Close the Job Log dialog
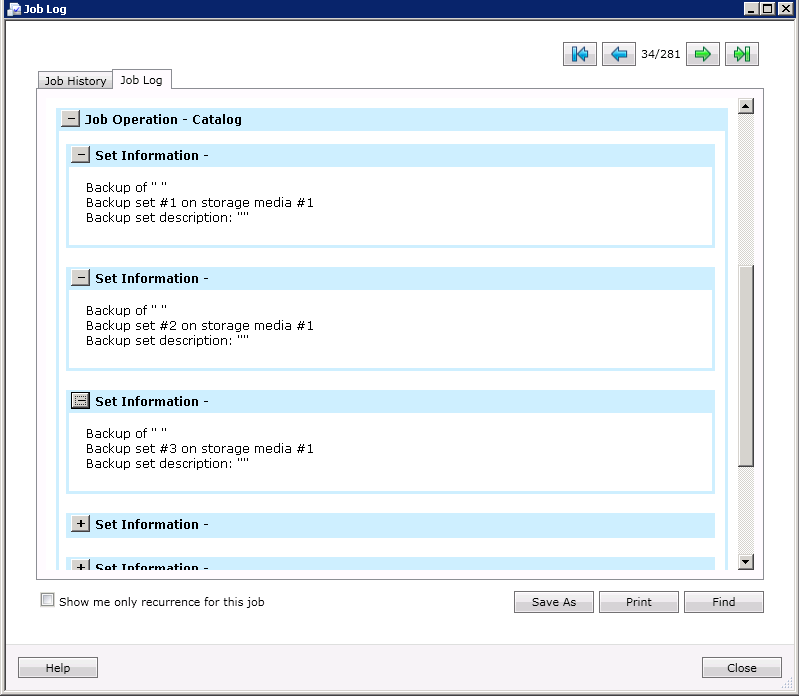800x696 pixels. [741, 667]
